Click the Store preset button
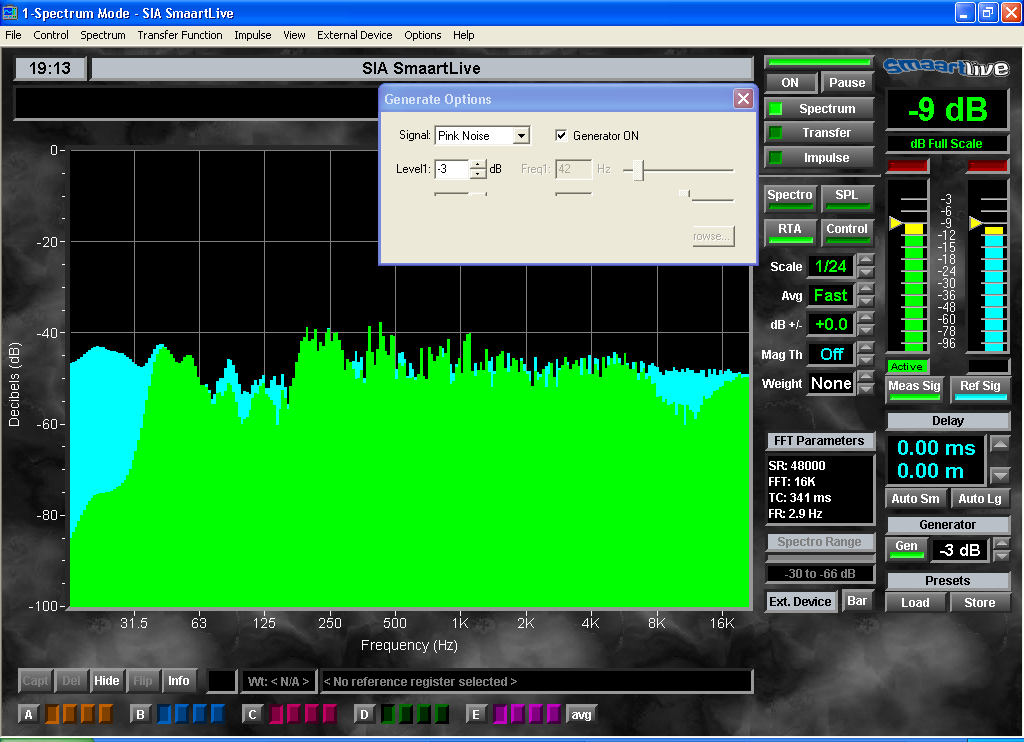 tap(979, 602)
